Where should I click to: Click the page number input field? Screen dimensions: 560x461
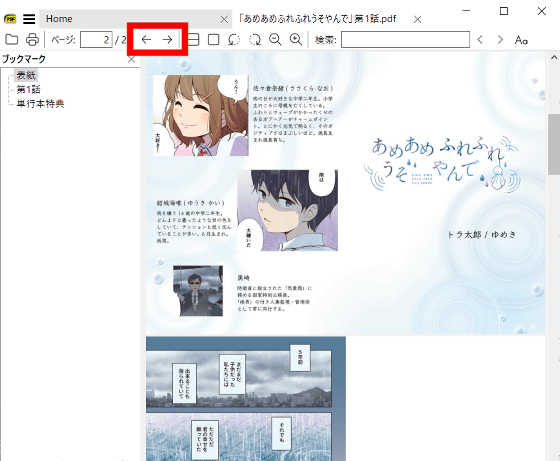coord(96,39)
